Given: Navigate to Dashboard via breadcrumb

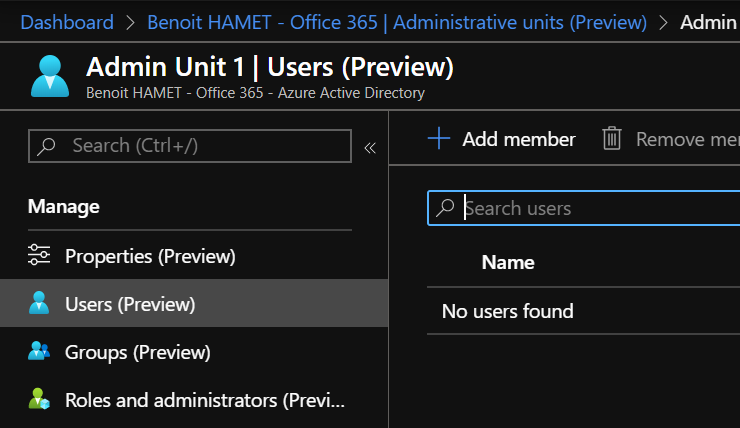Looking at the screenshot, I should [x=67, y=21].
